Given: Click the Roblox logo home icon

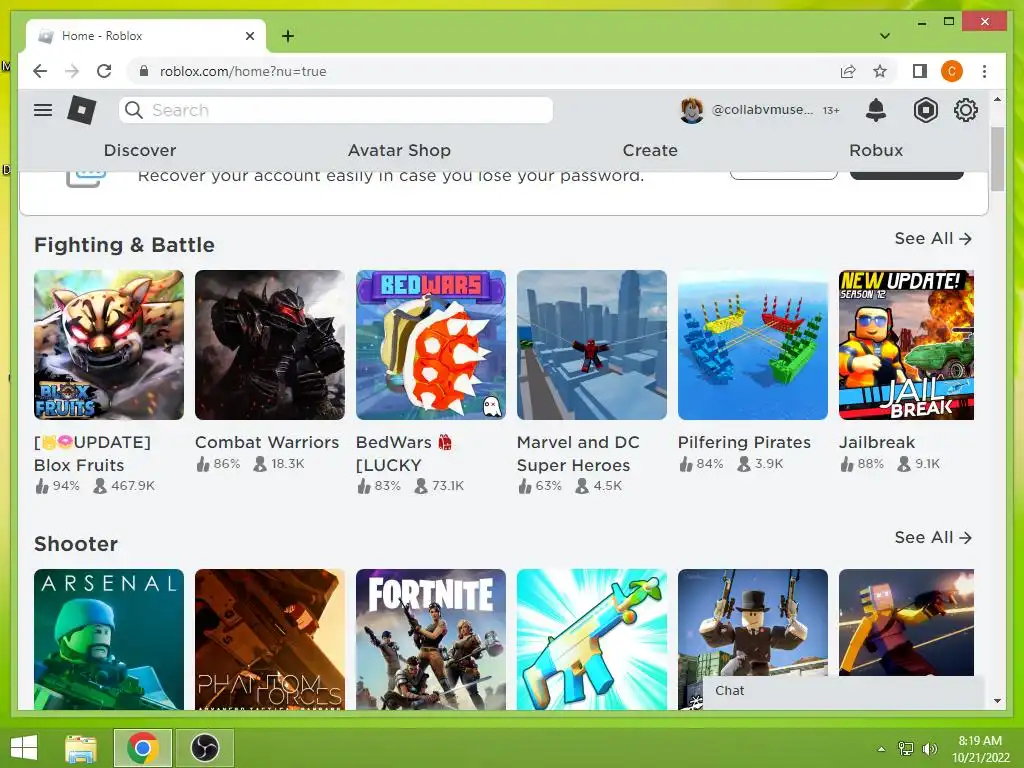Looking at the screenshot, I should tap(82, 110).
